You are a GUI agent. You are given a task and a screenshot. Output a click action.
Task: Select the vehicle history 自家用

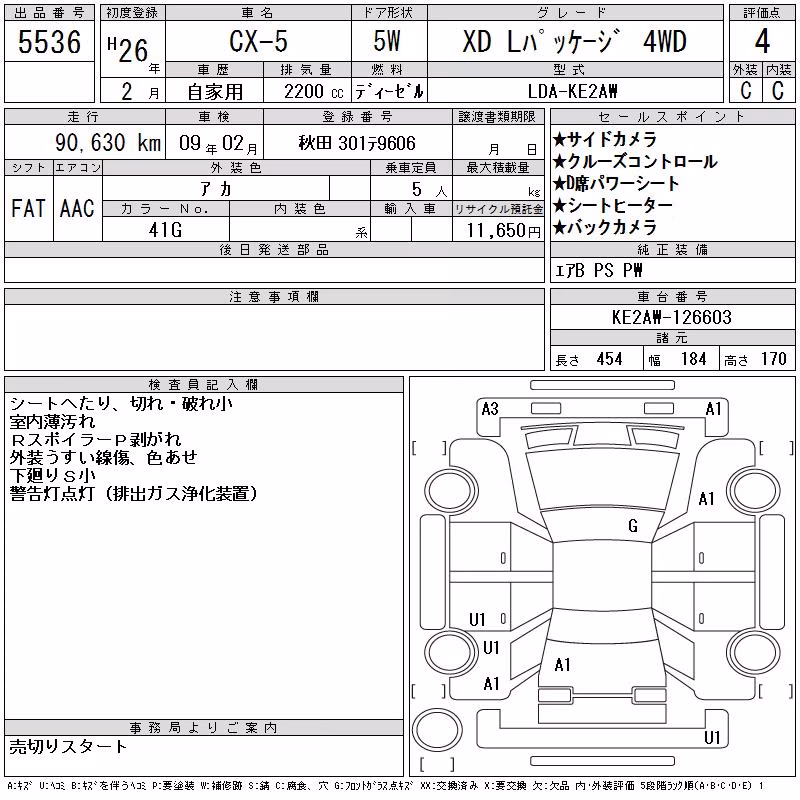pyautogui.click(x=215, y=92)
